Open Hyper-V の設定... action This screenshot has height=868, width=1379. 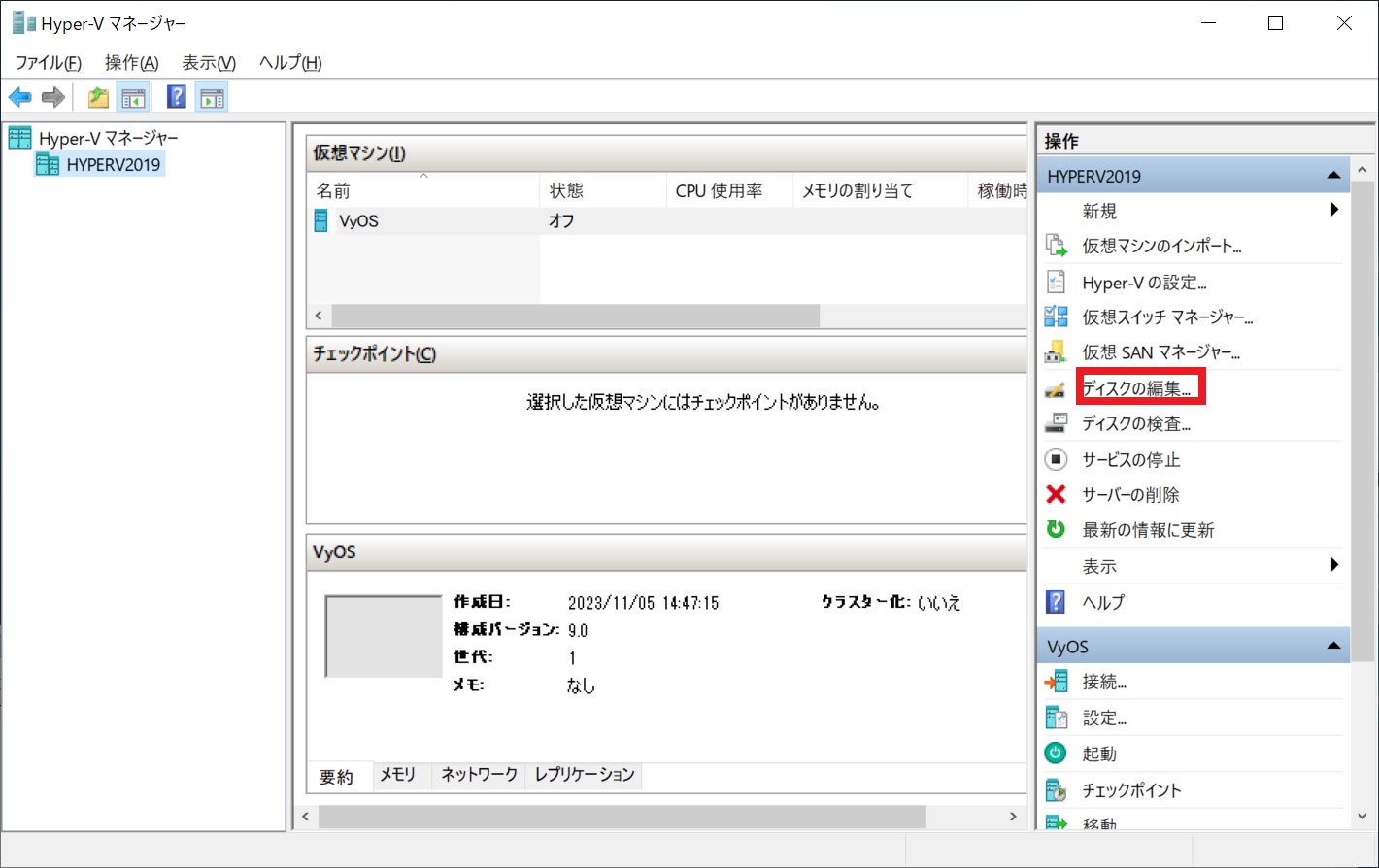click(x=1144, y=283)
